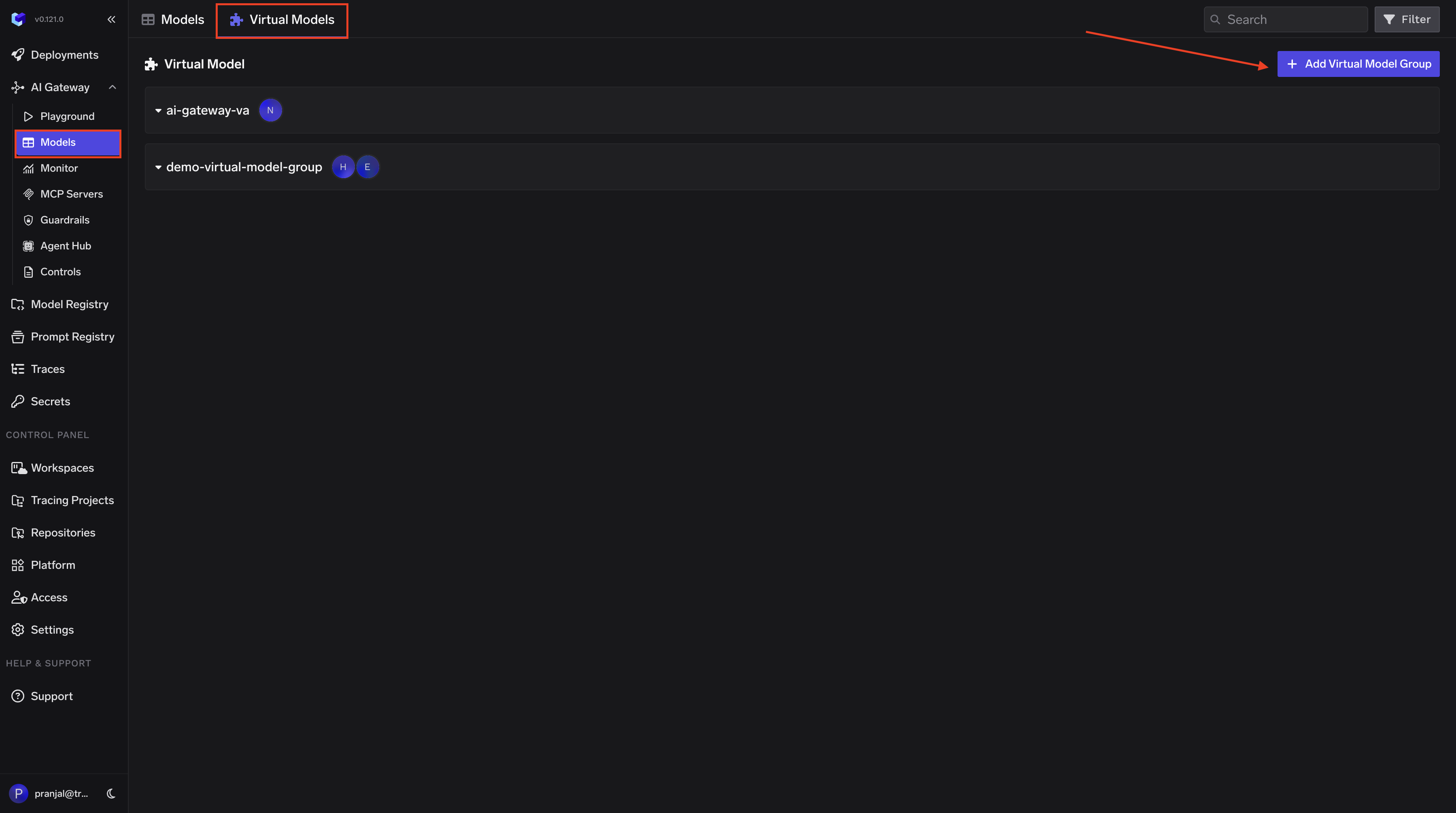Focus the Search input field
Screen dimensions: 1456x813
pyautogui.click(x=1286, y=20)
